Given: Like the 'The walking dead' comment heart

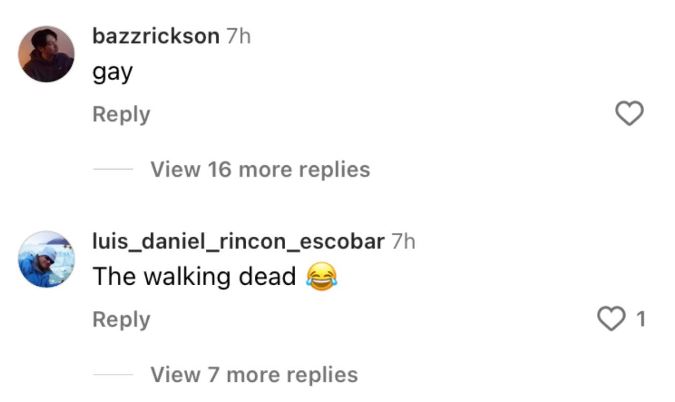Looking at the screenshot, I should click(x=611, y=319).
